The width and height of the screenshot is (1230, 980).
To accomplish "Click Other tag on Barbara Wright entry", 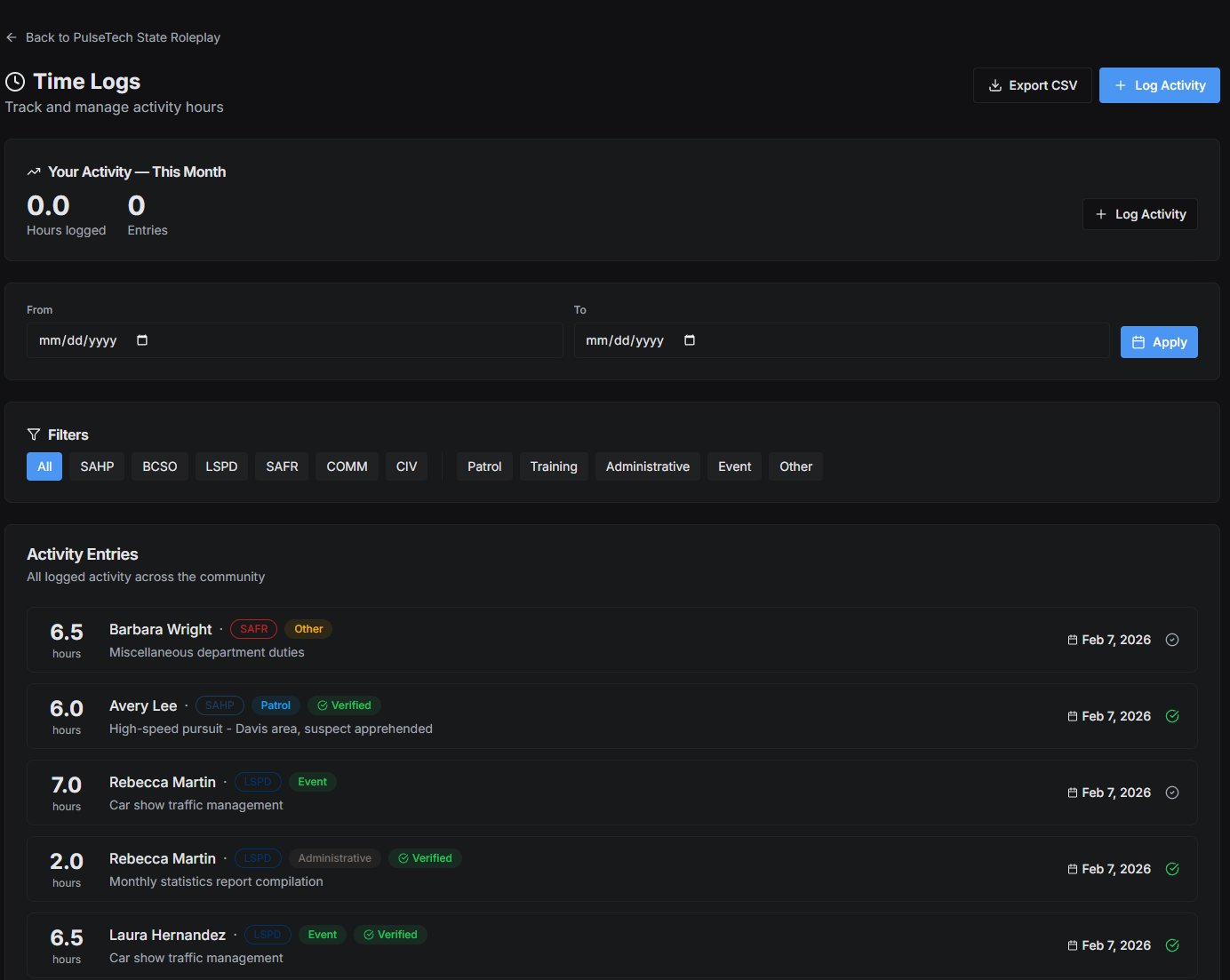I will pyautogui.click(x=308, y=629).
